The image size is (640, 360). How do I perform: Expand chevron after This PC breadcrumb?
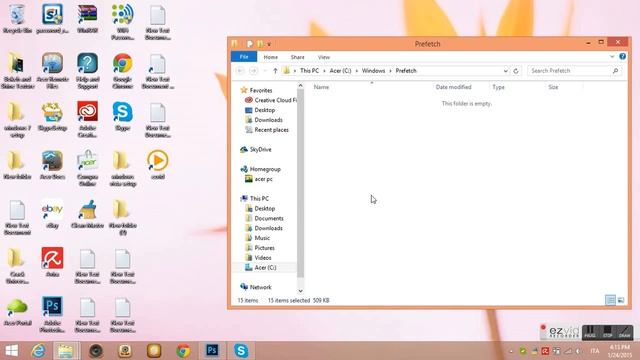point(324,71)
